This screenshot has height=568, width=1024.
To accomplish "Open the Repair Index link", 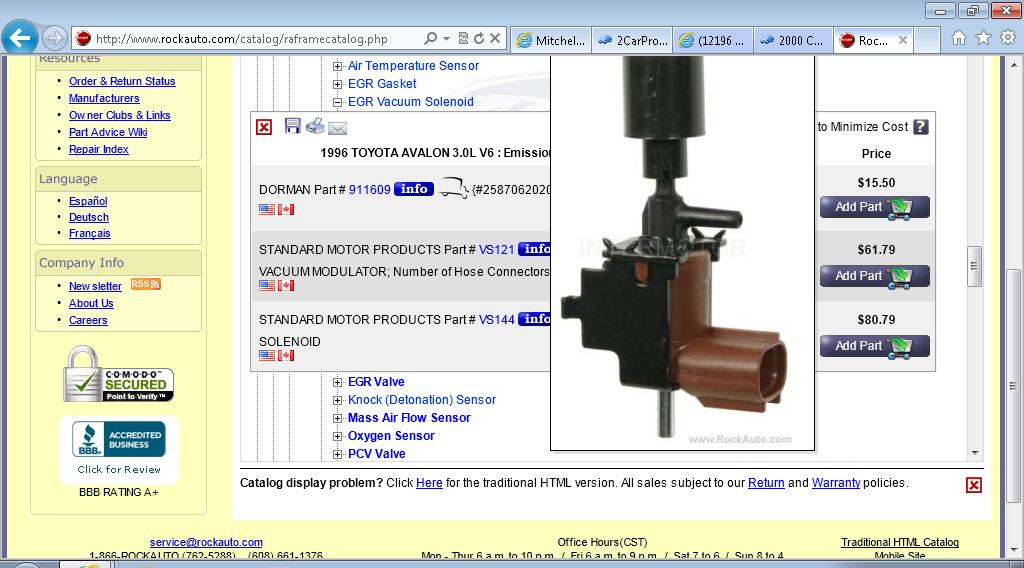I will pyautogui.click(x=99, y=149).
